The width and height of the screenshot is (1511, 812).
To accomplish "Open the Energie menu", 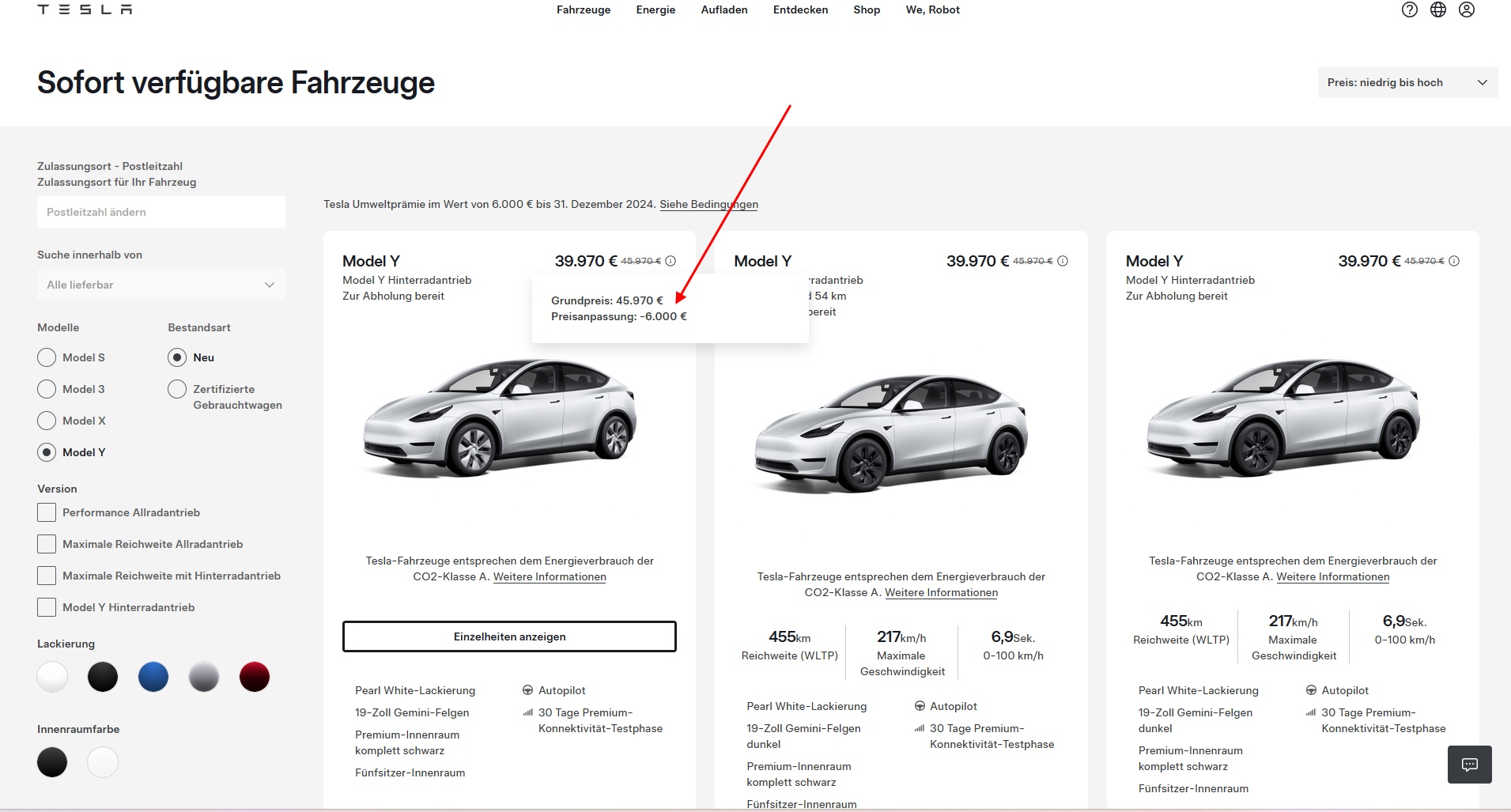I will [655, 9].
